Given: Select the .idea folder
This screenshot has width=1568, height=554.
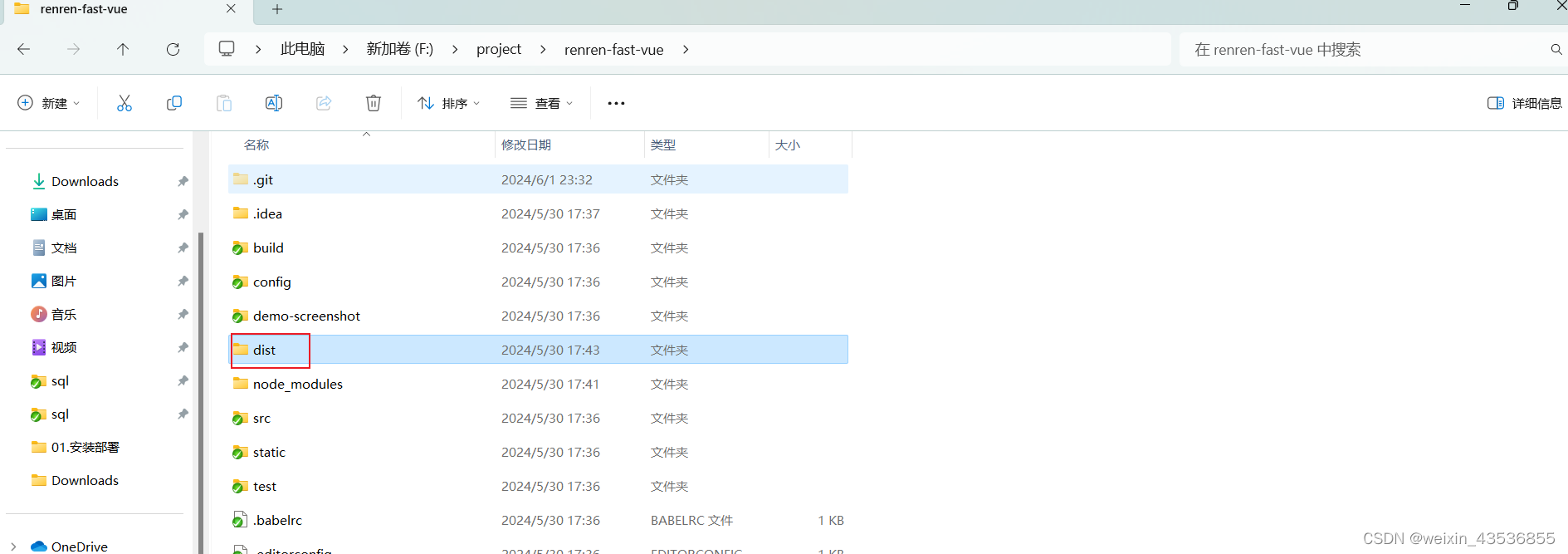Looking at the screenshot, I should [538, 213].
